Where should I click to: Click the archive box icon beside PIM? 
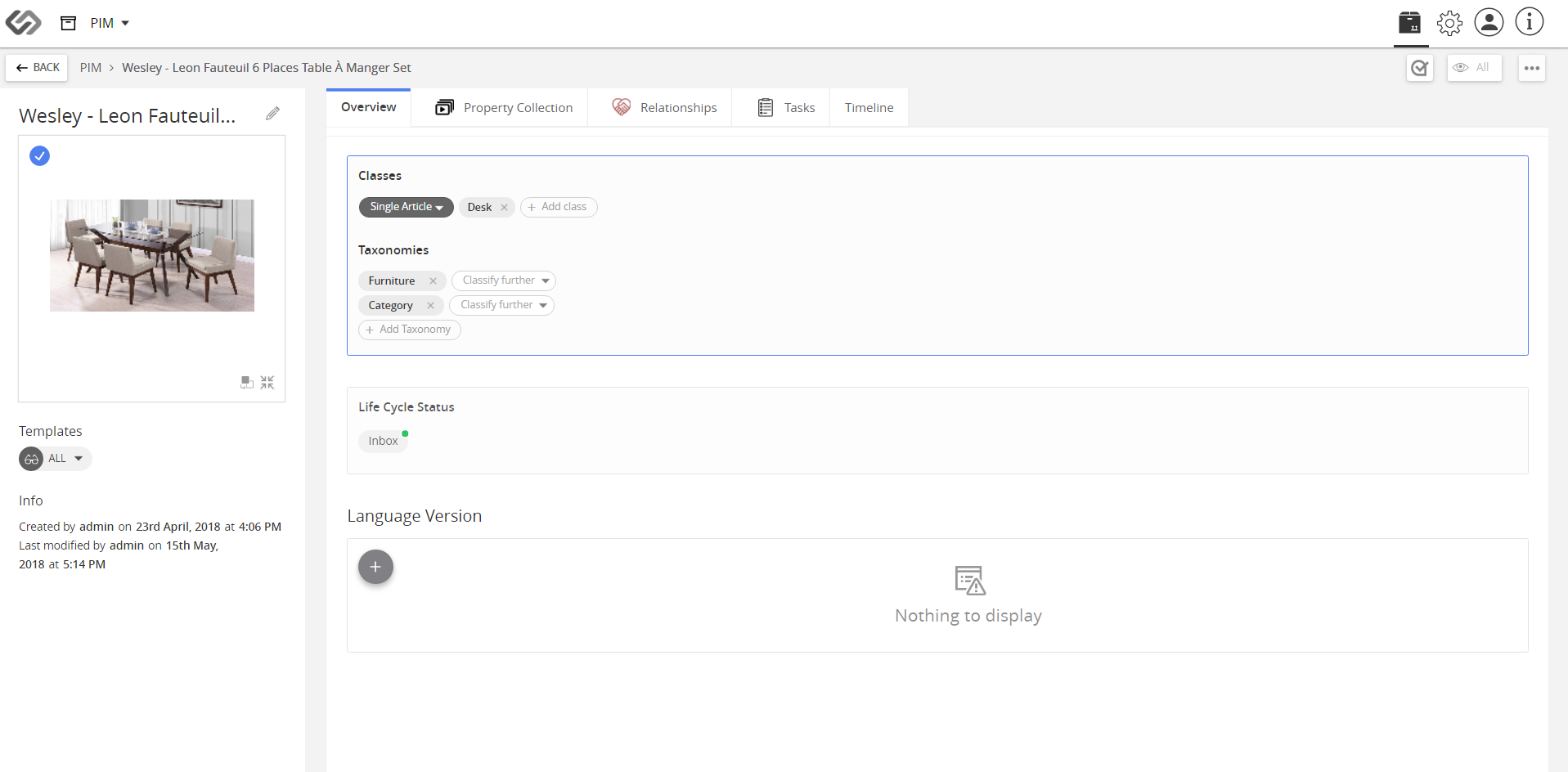pos(69,23)
